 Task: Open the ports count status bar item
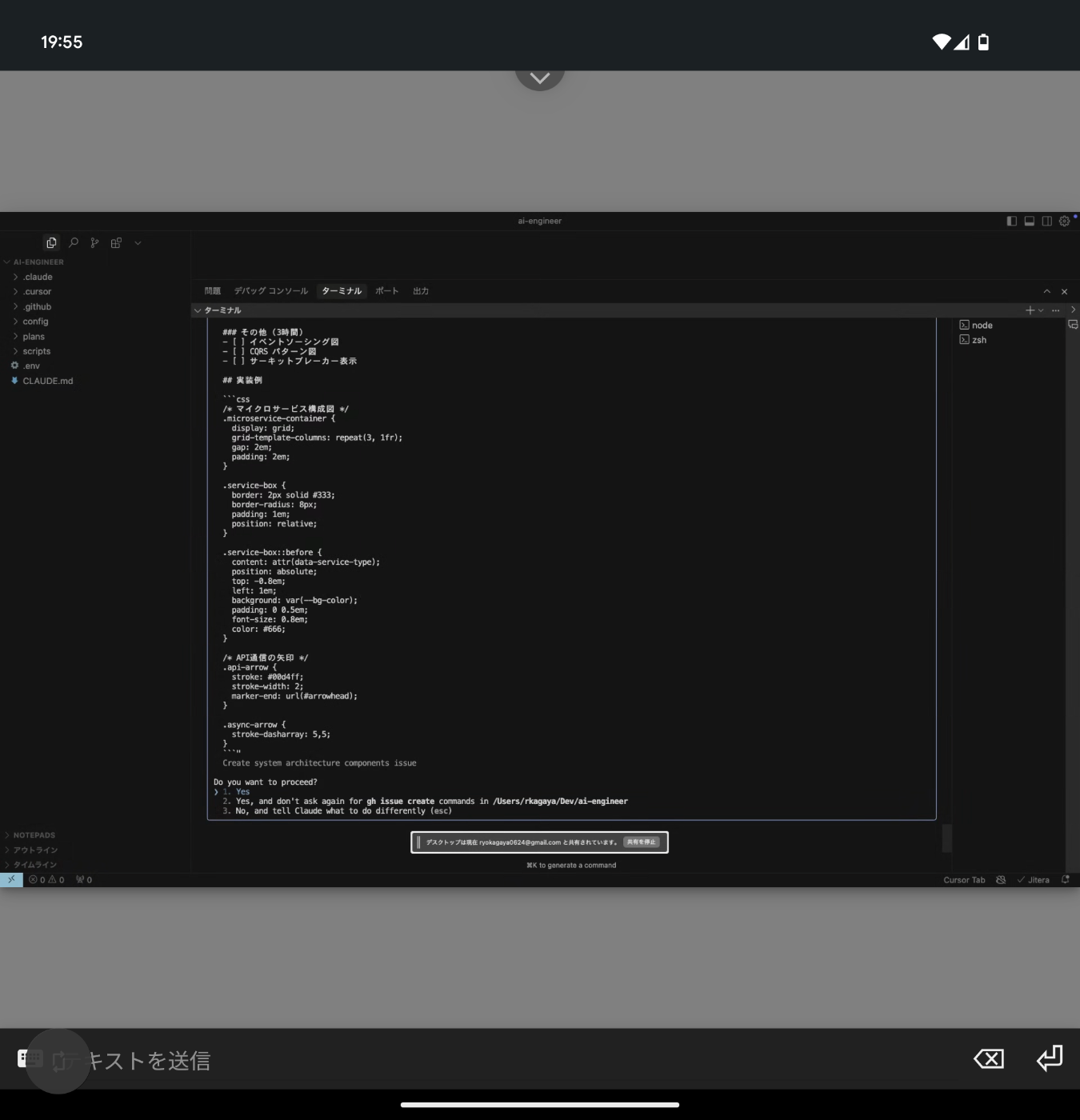(84, 880)
